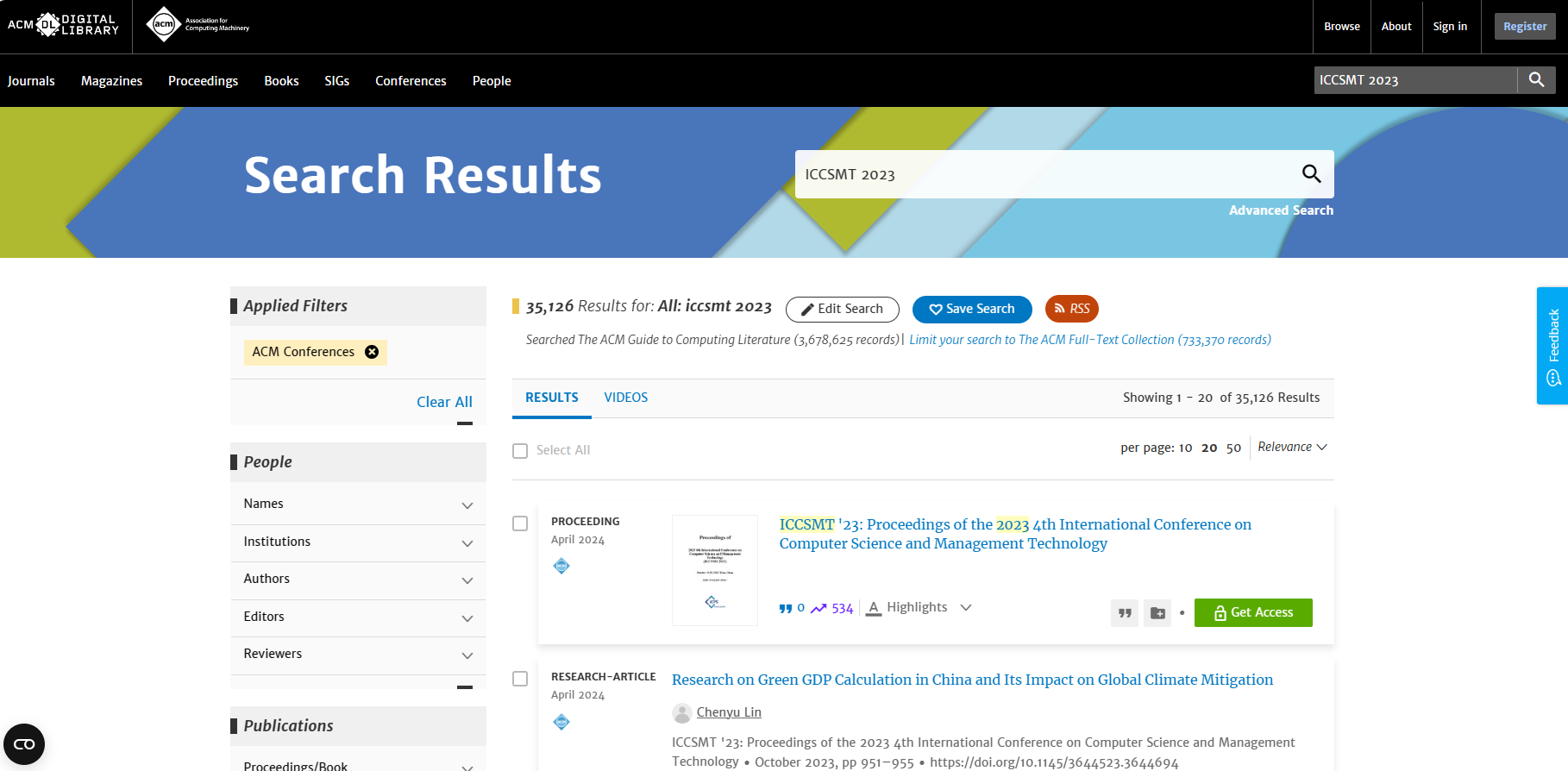Click the Browse link

pyautogui.click(x=1342, y=27)
